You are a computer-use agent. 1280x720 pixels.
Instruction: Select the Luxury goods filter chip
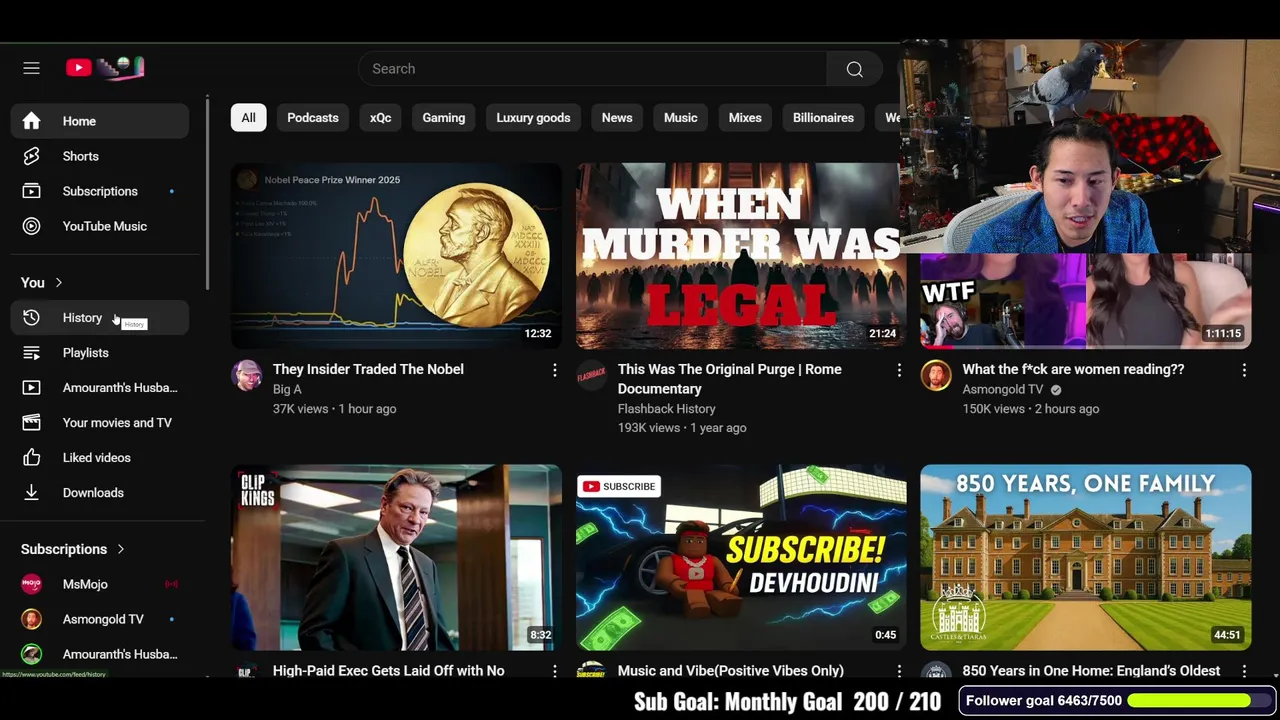click(x=533, y=118)
